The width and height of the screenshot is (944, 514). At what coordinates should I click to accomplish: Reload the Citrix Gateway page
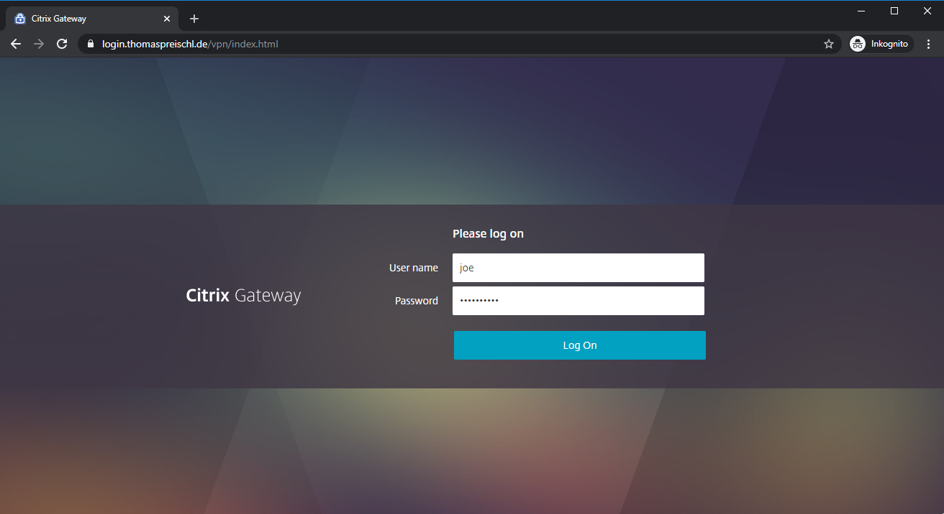(62, 44)
